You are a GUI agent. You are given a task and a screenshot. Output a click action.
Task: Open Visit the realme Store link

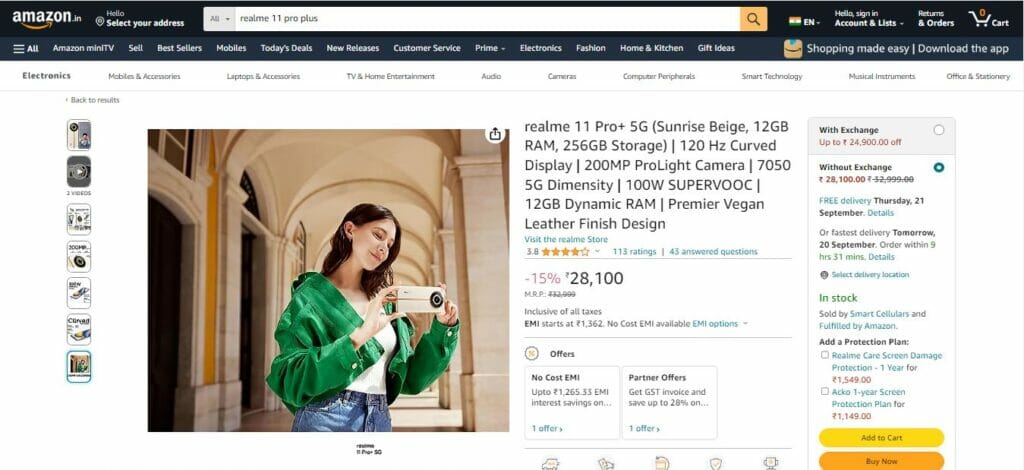click(x=566, y=240)
